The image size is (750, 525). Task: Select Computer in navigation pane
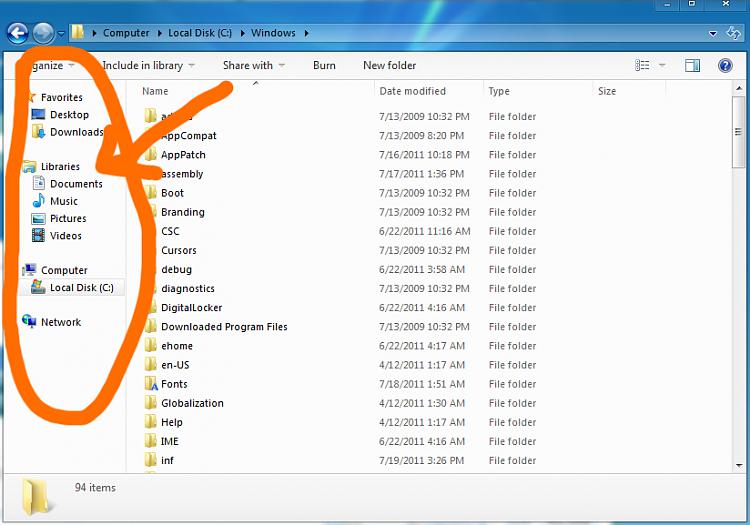64,270
